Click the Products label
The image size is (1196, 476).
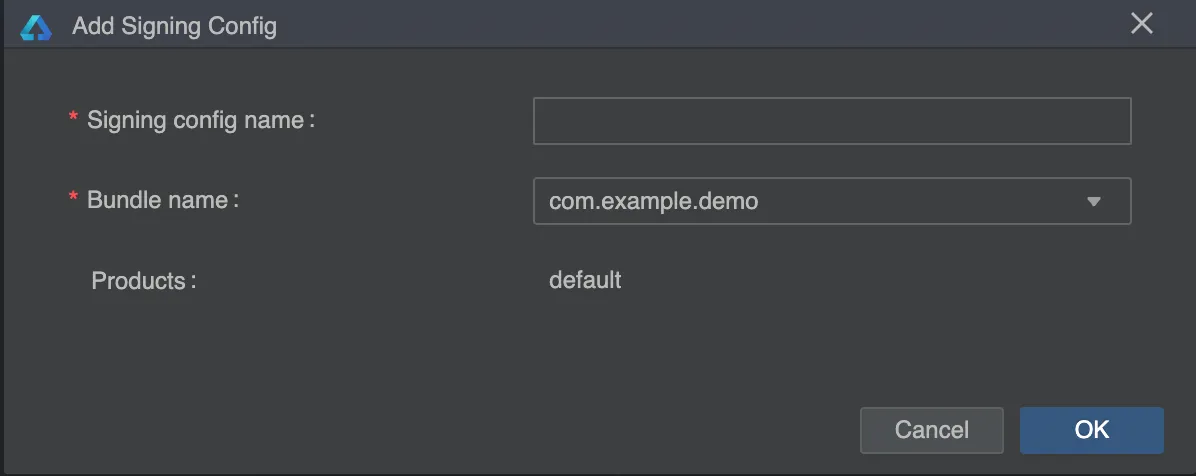pyautogui.click(x=138, y=281)
